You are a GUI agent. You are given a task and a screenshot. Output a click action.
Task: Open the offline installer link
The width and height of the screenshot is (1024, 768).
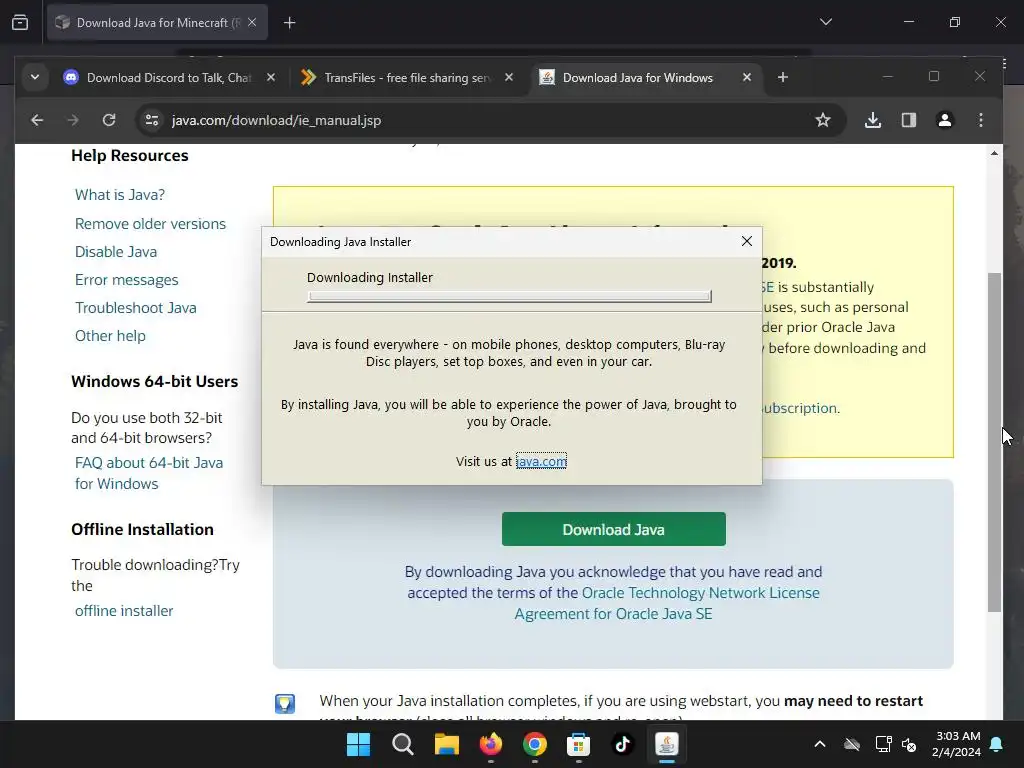[x=124, y=611]
